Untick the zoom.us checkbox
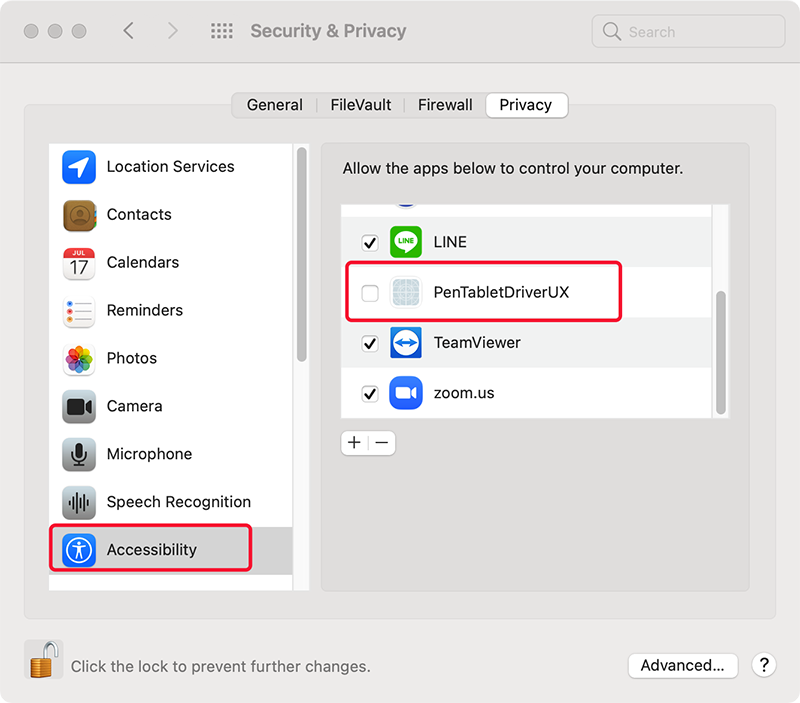 tap(370, 393)
